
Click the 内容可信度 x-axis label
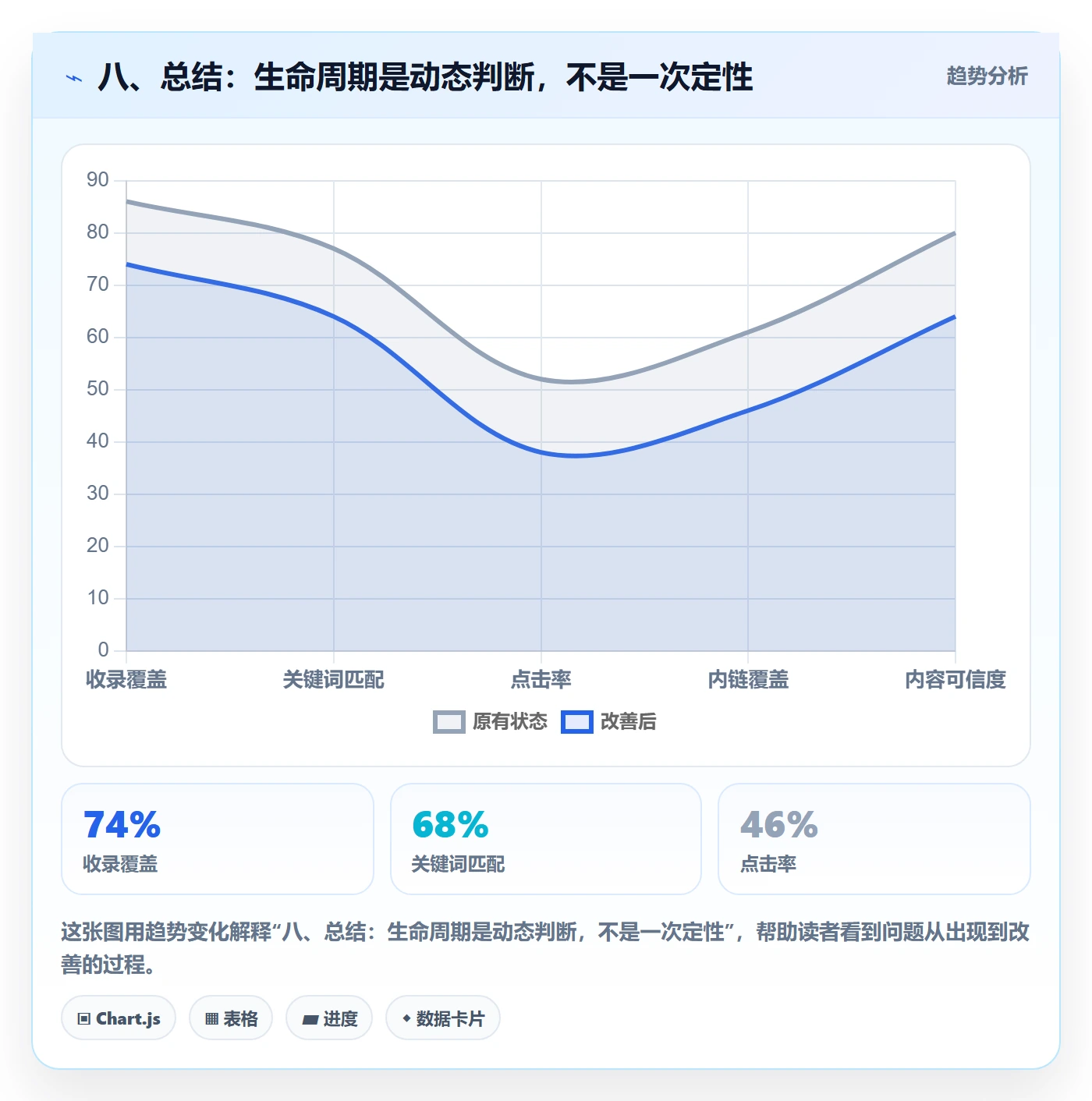coord(955,680)
